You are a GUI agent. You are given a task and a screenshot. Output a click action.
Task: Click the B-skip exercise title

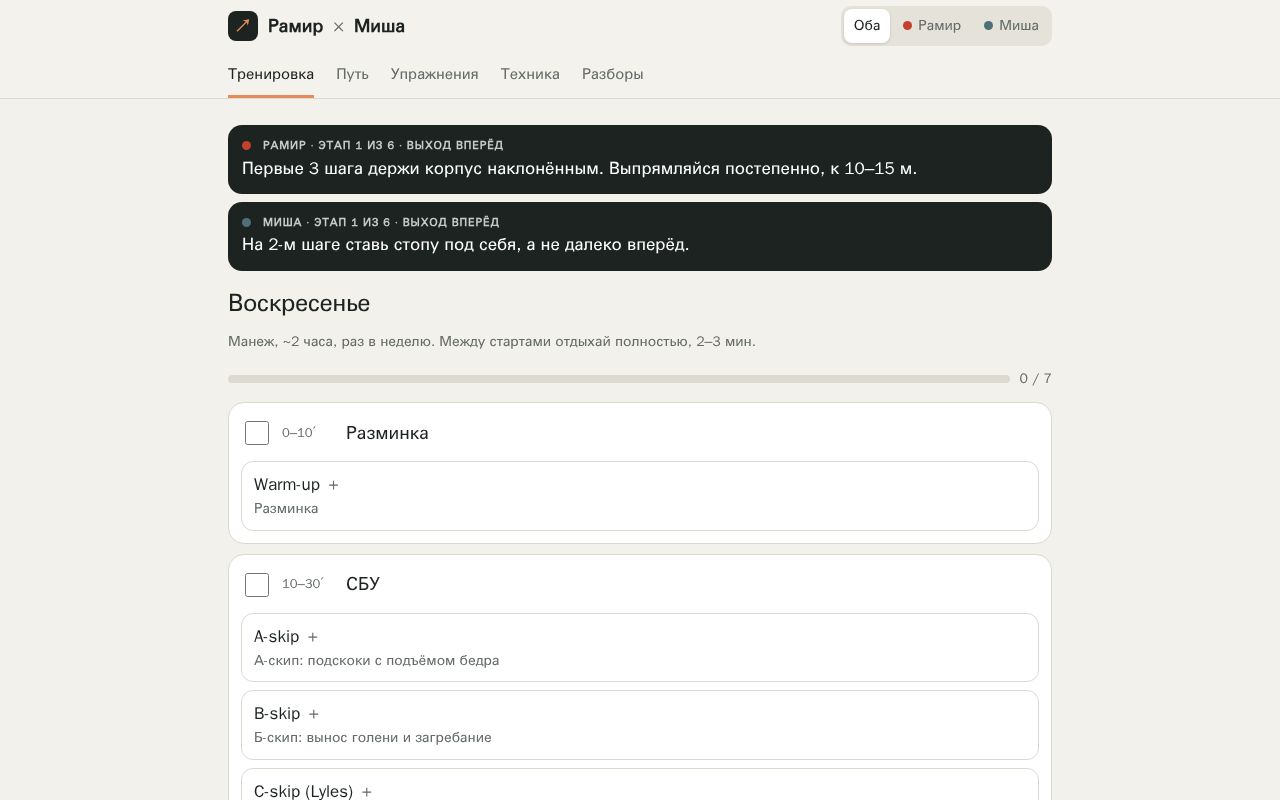click(x=277, y=714)
